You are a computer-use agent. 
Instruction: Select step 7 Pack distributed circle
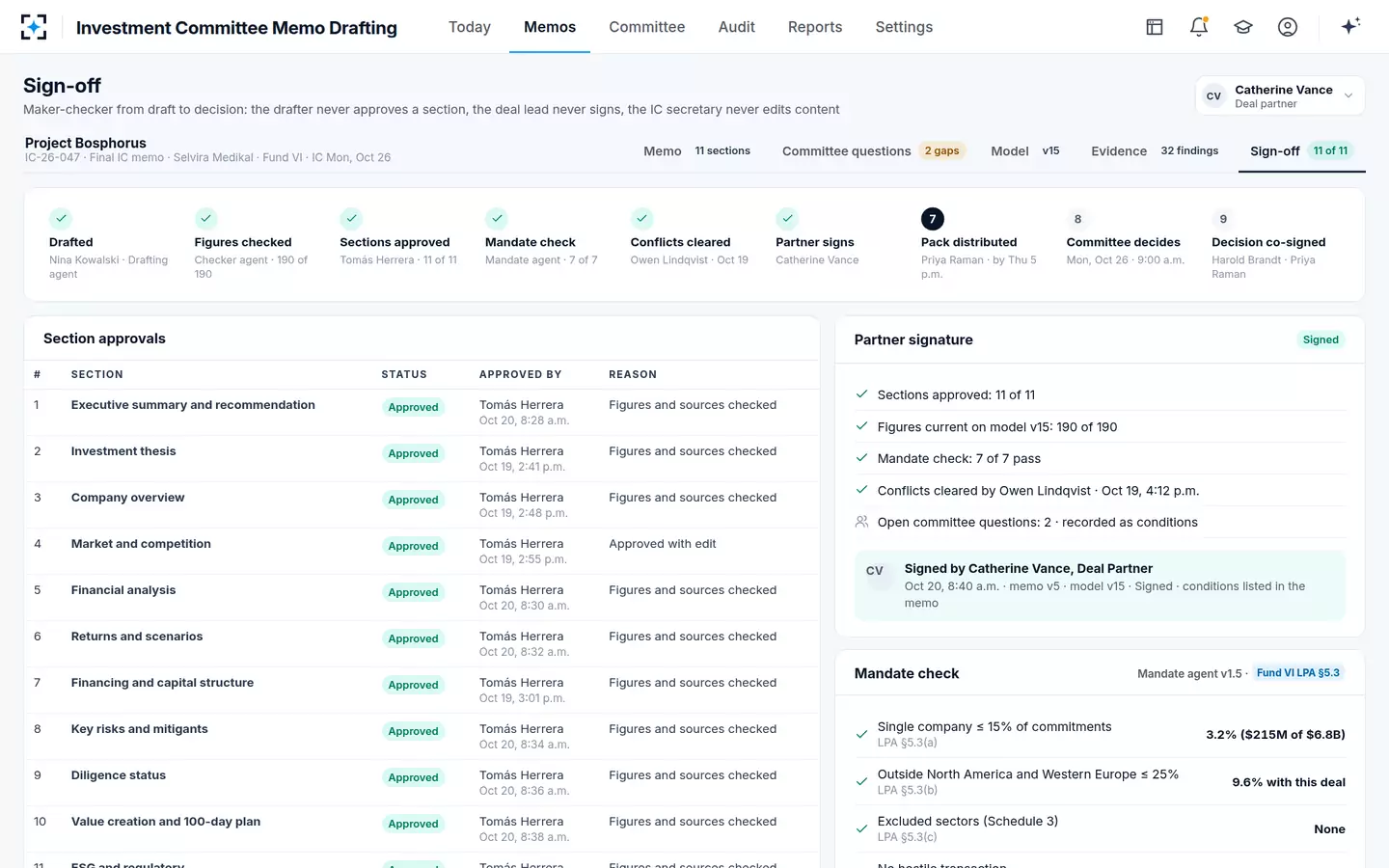click(x=933, y=219)
